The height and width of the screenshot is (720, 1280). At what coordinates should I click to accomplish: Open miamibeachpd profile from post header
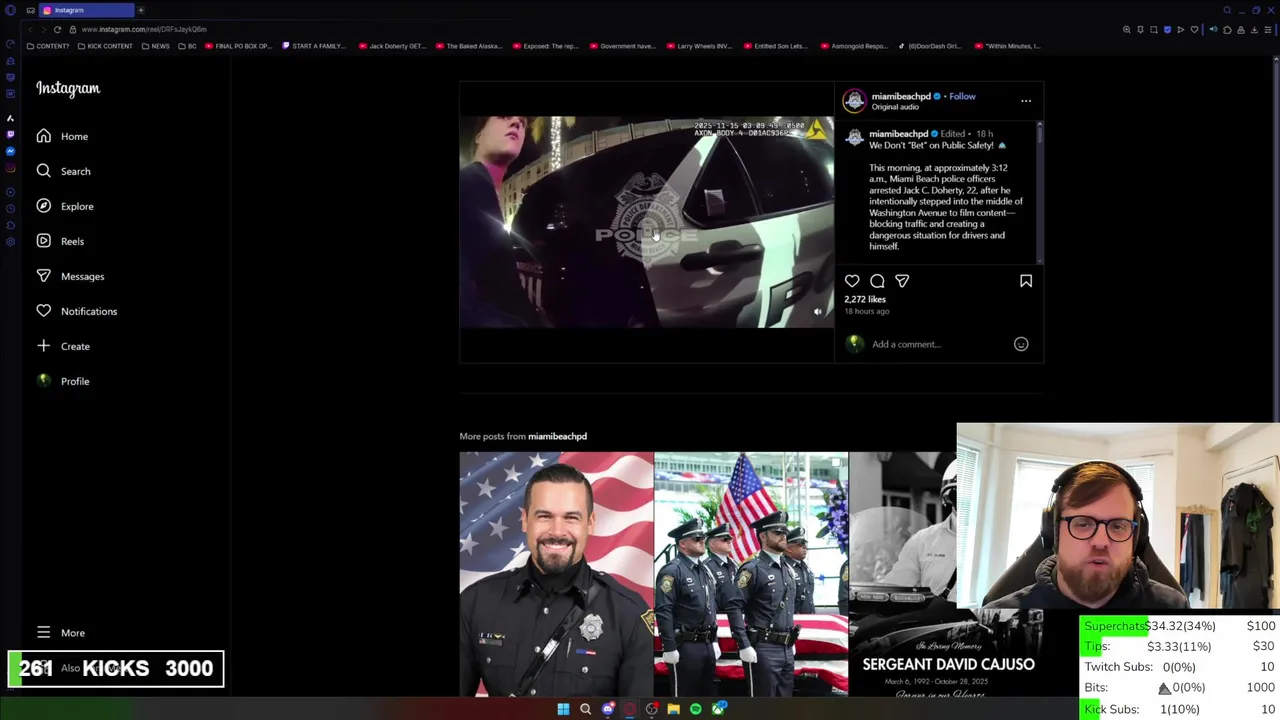[901, 96]
